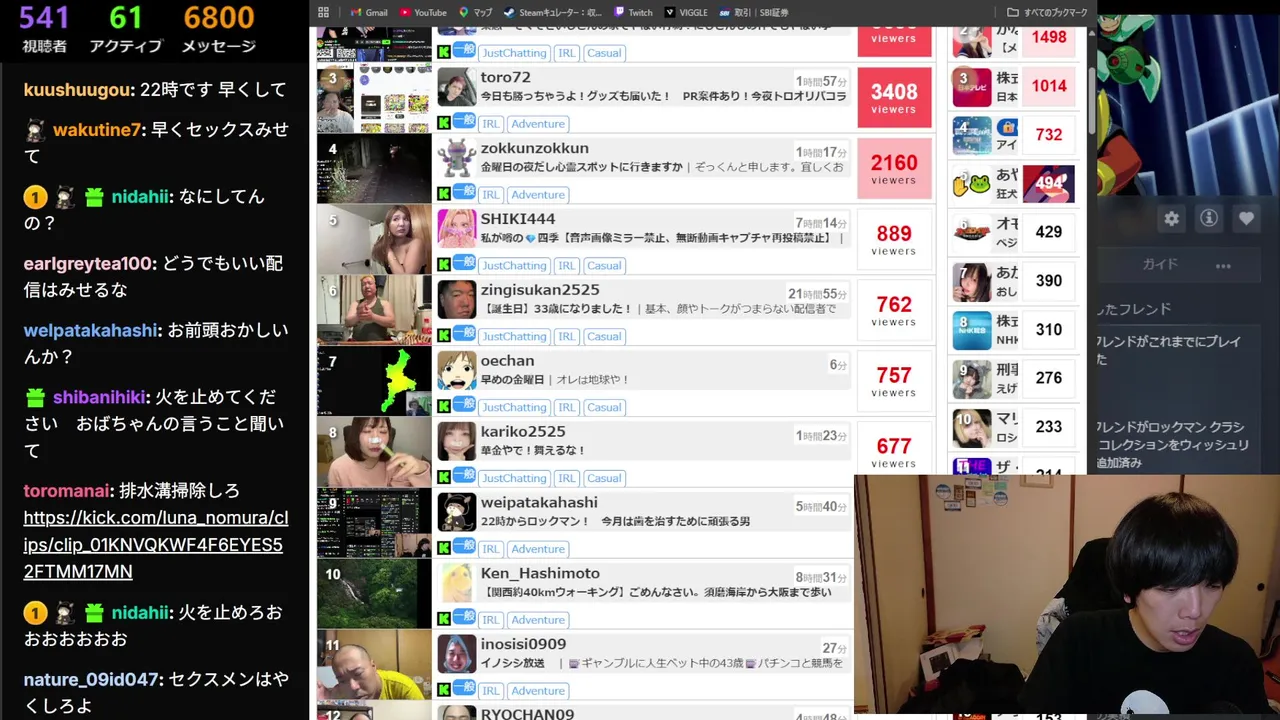Open the toro72 channel name link
Viewport: 1280px width, 720px height.
pyautogui.click(x=505, y=77)
